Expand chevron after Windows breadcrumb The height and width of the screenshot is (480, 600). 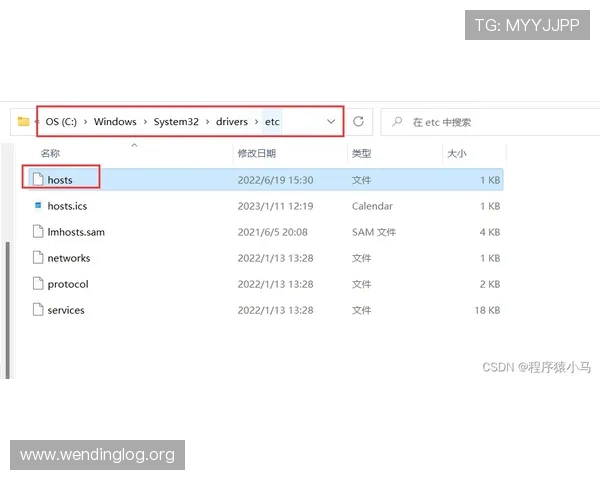pos(145,122)
